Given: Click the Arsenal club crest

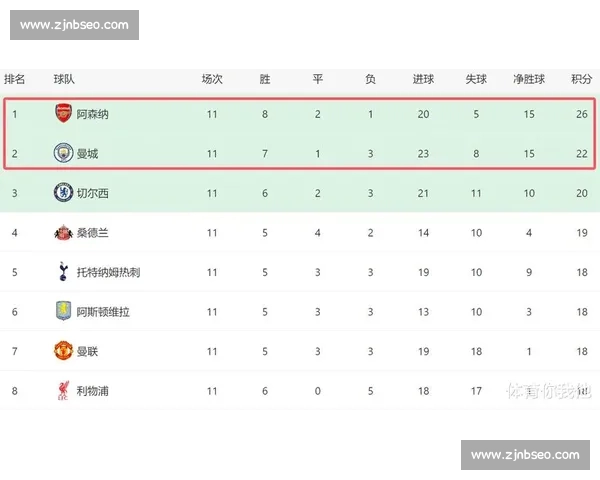Looking at the screenshot, I should coord(63,114).
